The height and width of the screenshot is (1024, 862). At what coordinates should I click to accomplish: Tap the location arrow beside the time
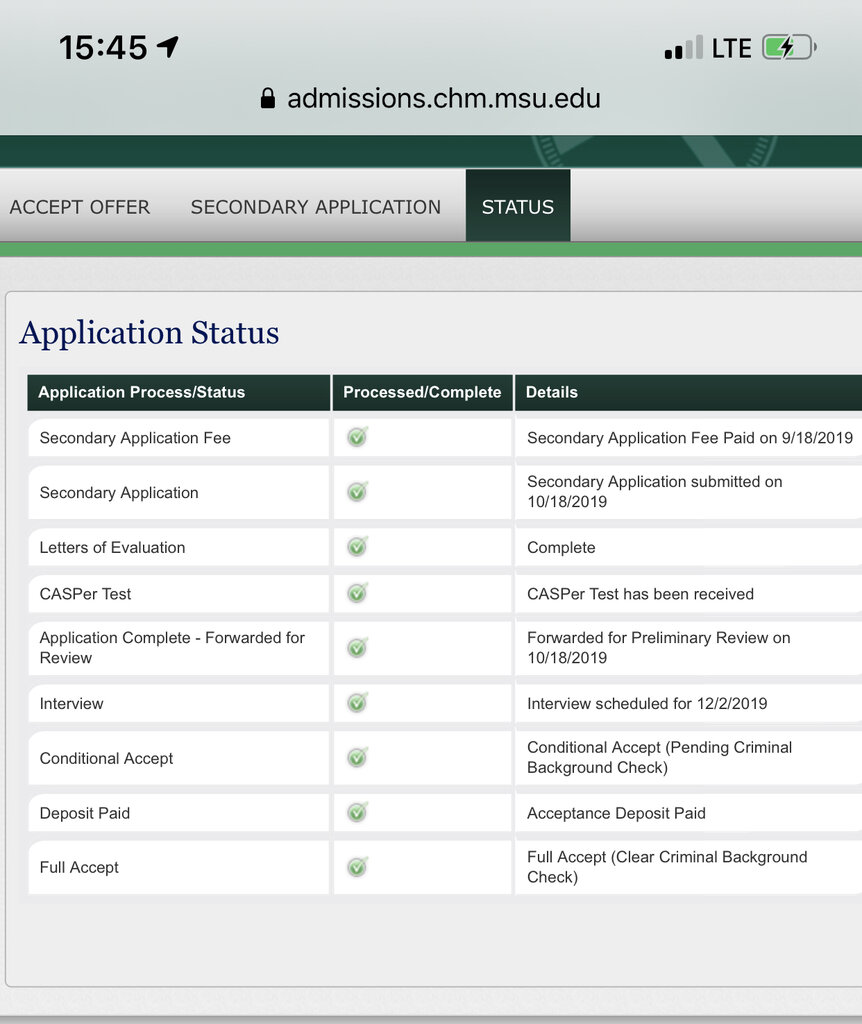click(x=168, y=46)
